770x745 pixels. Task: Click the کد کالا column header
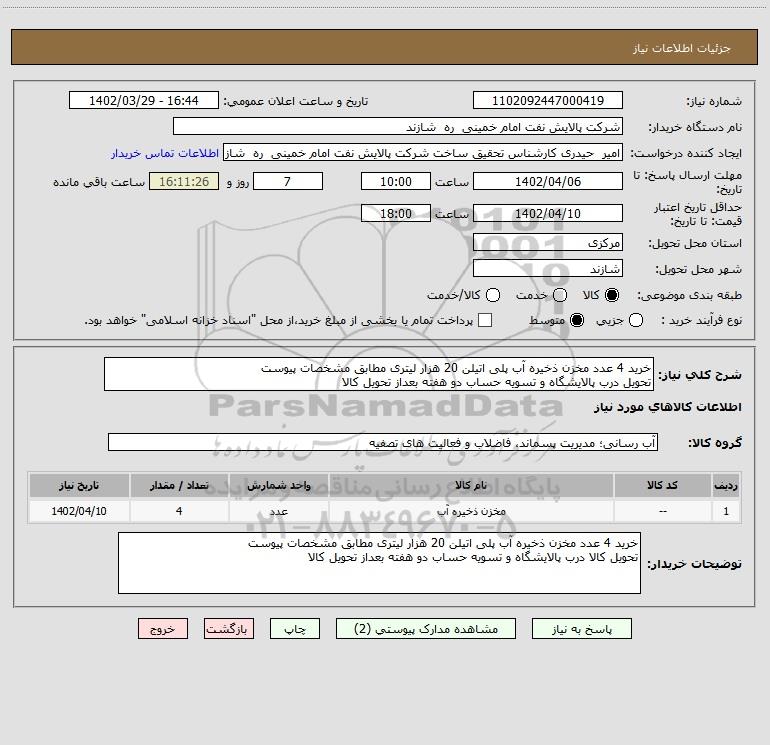coord(662,485)
